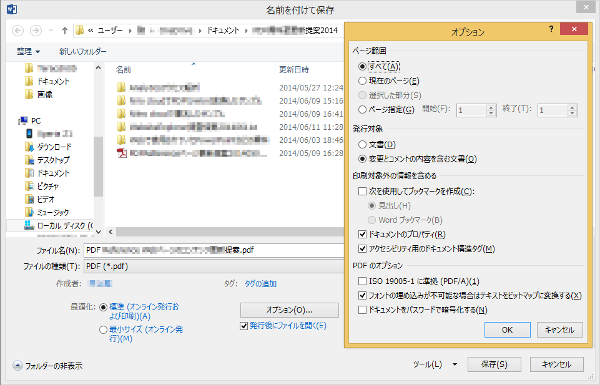
Task: Sort by 更新日時 column header
Action: tap(294, 70)
